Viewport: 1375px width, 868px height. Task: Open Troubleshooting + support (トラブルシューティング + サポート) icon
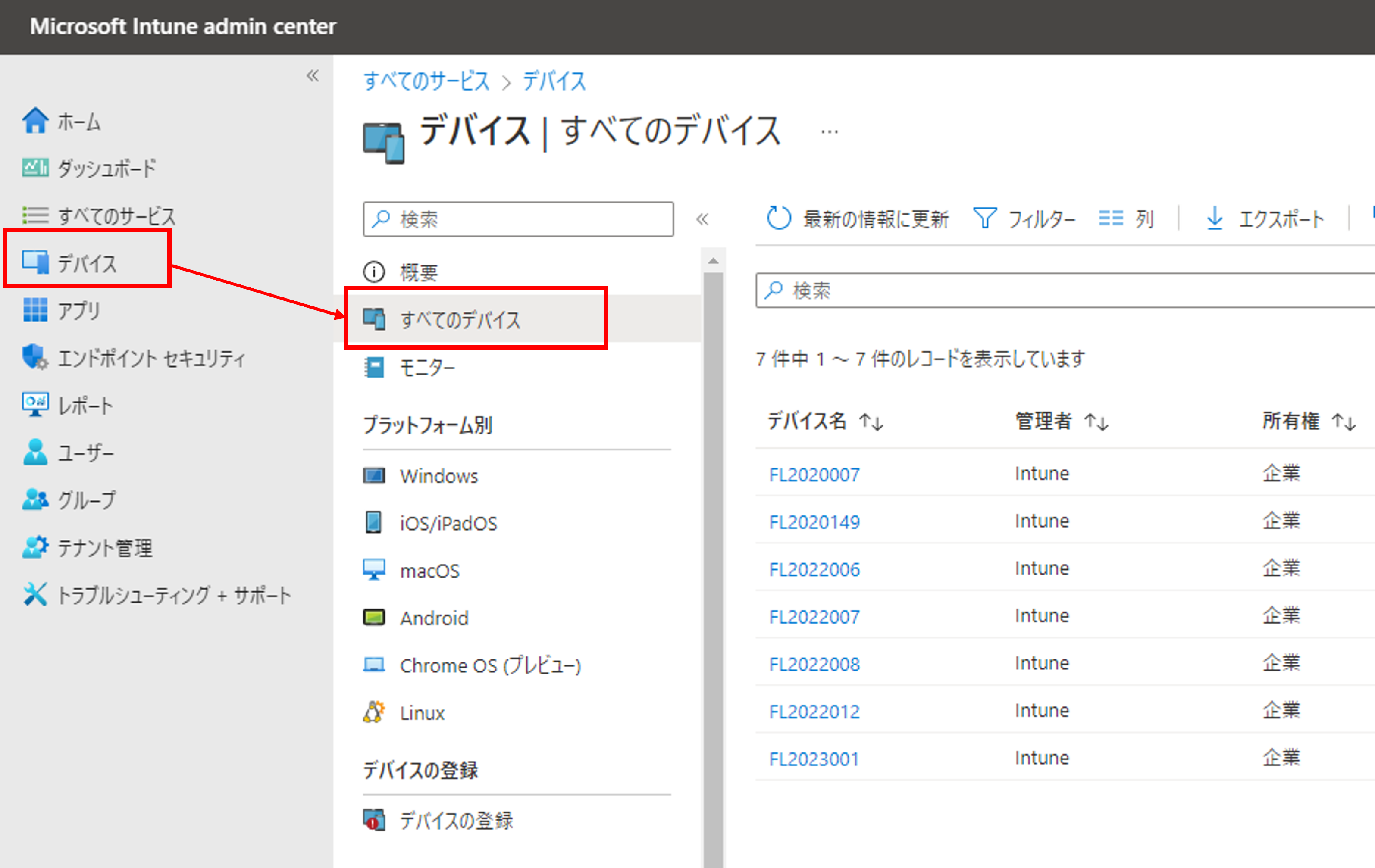35,594
